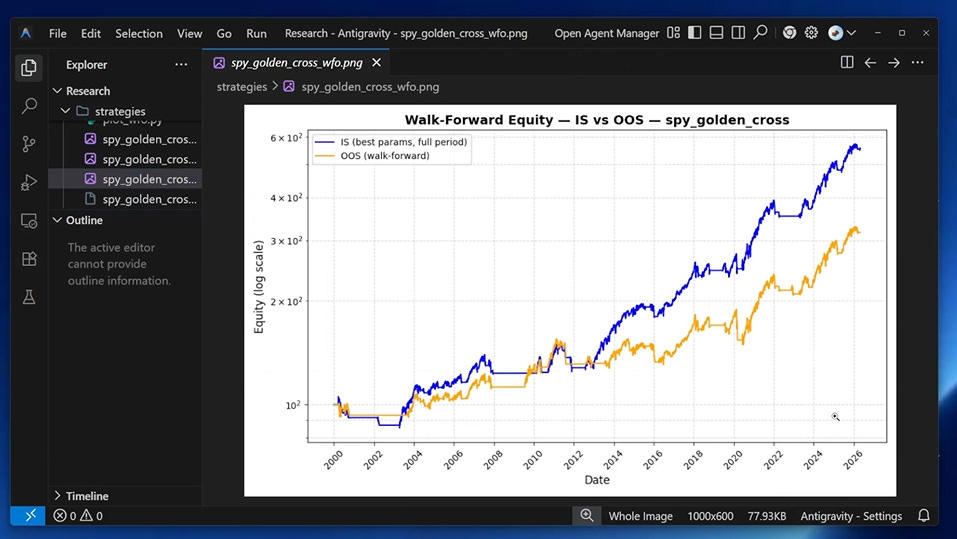
Task: Click Antigravity - Settings in status bar
Action: (x=851, y=516)
